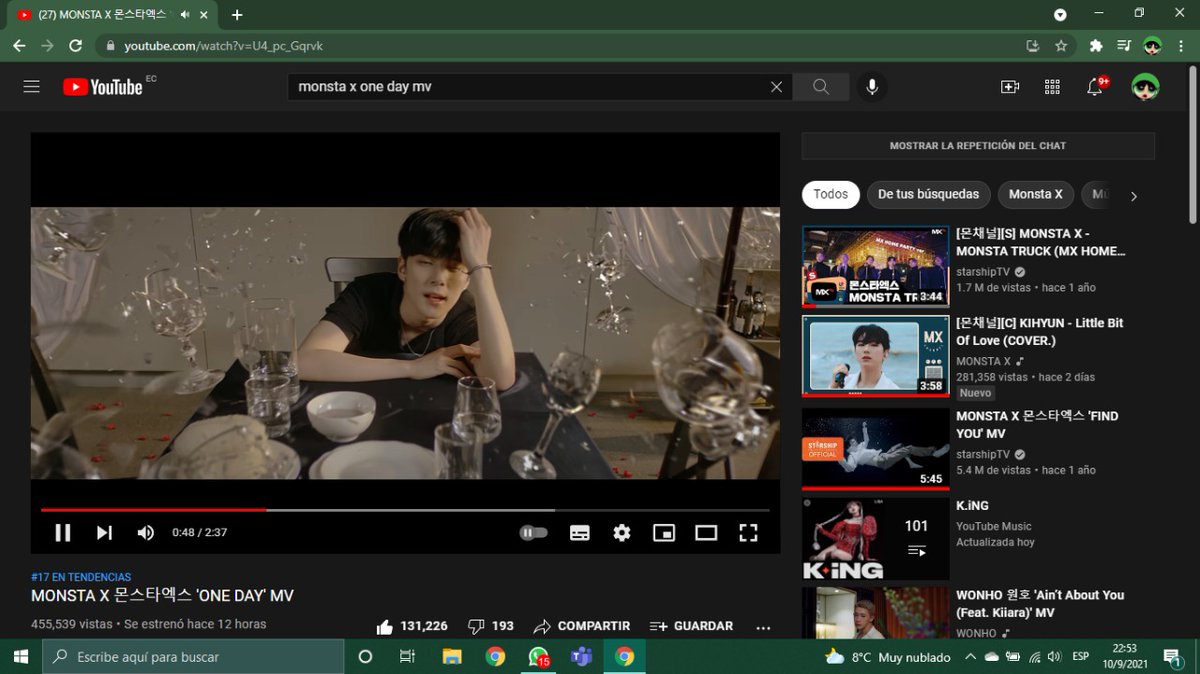Start voice search with microphone
The width and height of the screenshot is (1200, 674).
tap(872, 87)
